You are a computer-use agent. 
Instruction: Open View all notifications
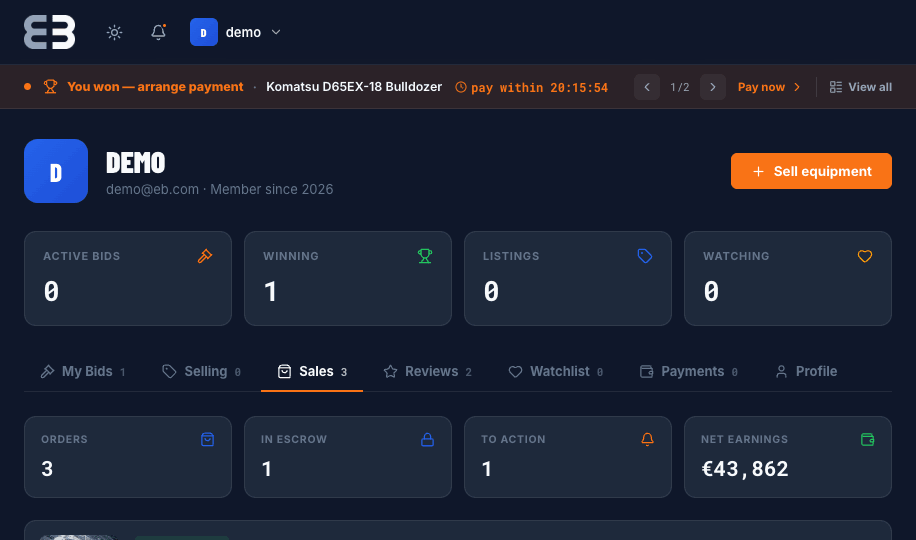(x=861, y=87)
